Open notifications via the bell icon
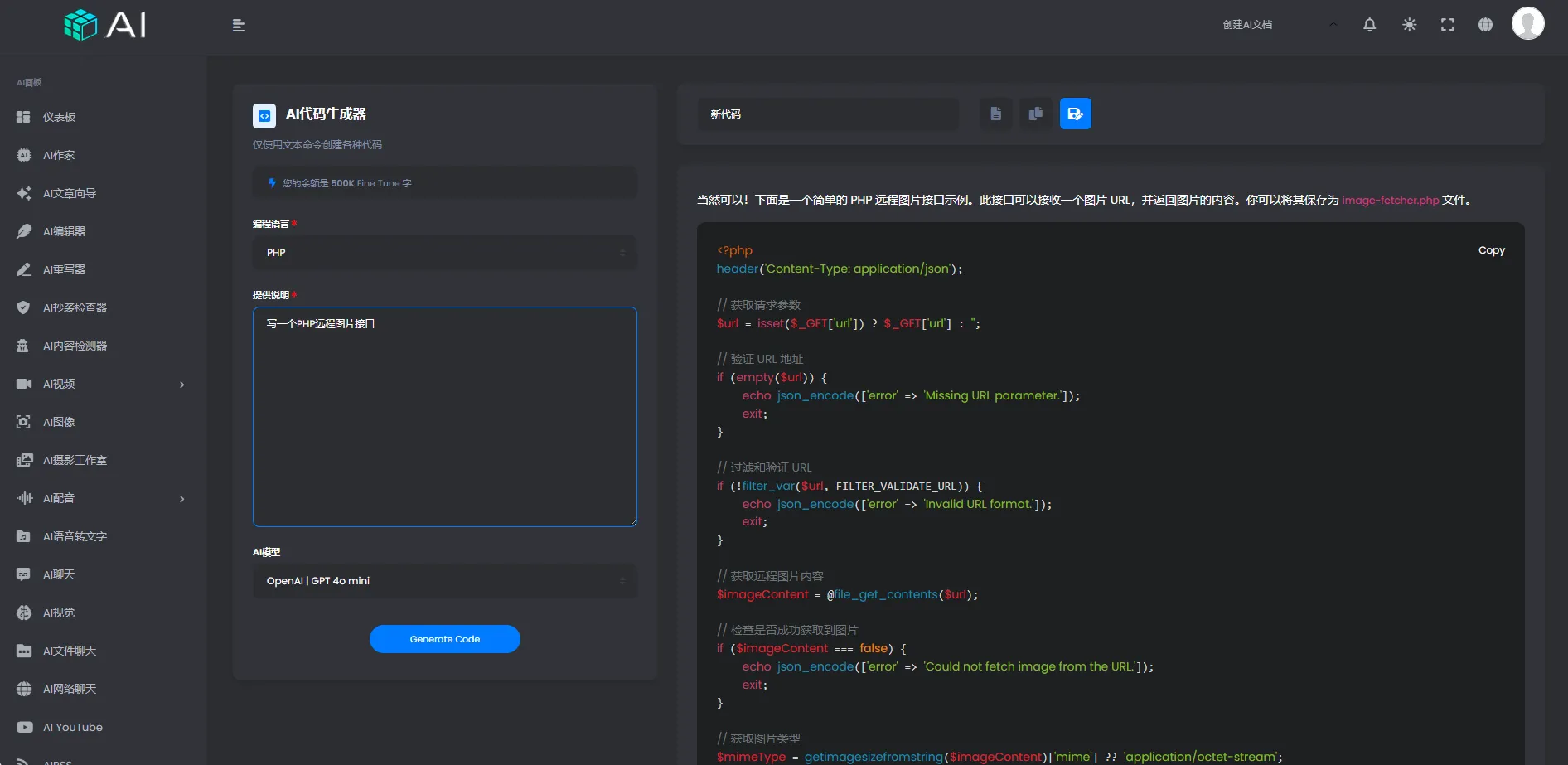1568x765 pixels. pyautogui.click(x=1368, y=25)
